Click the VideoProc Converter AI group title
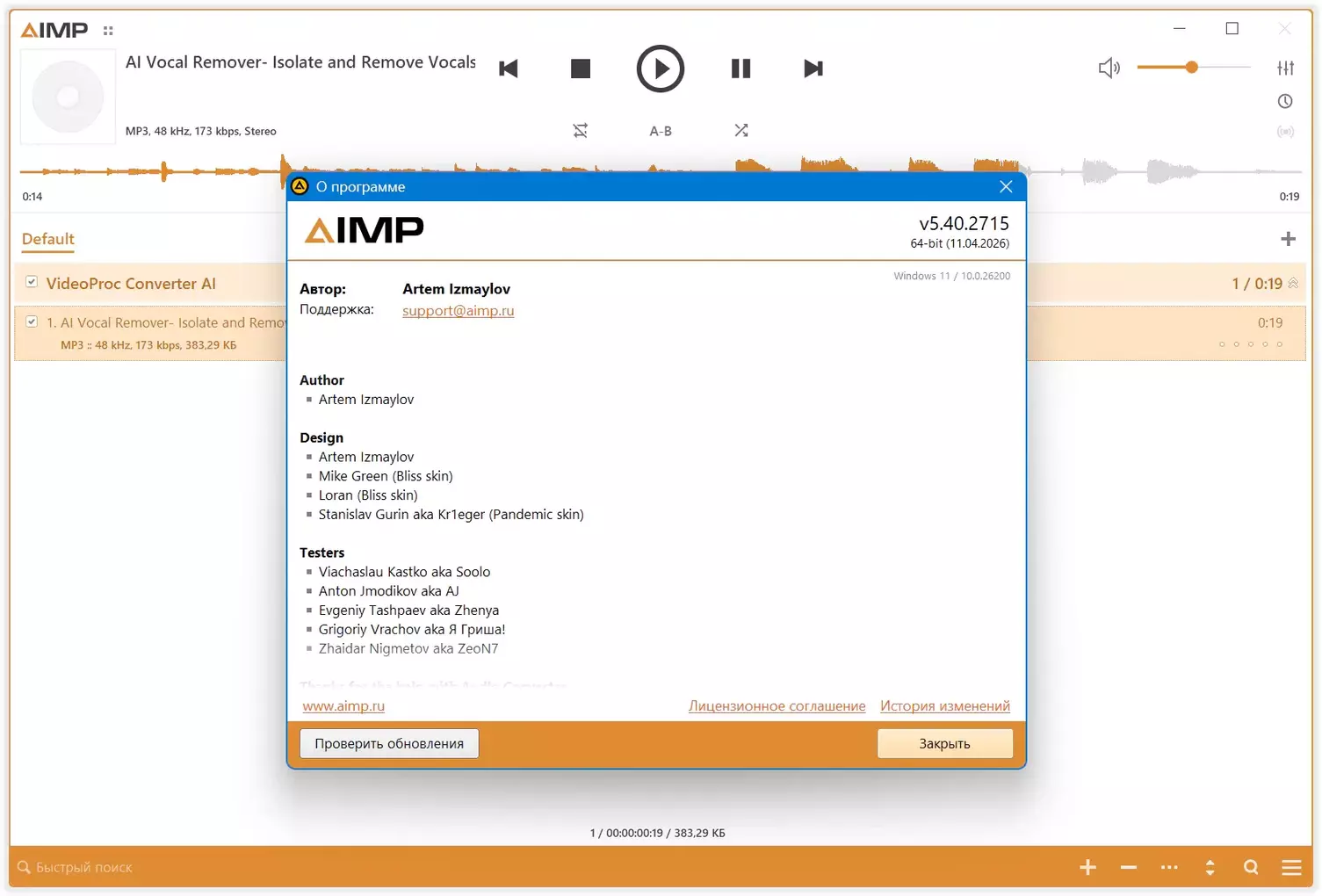 [131, 284]
